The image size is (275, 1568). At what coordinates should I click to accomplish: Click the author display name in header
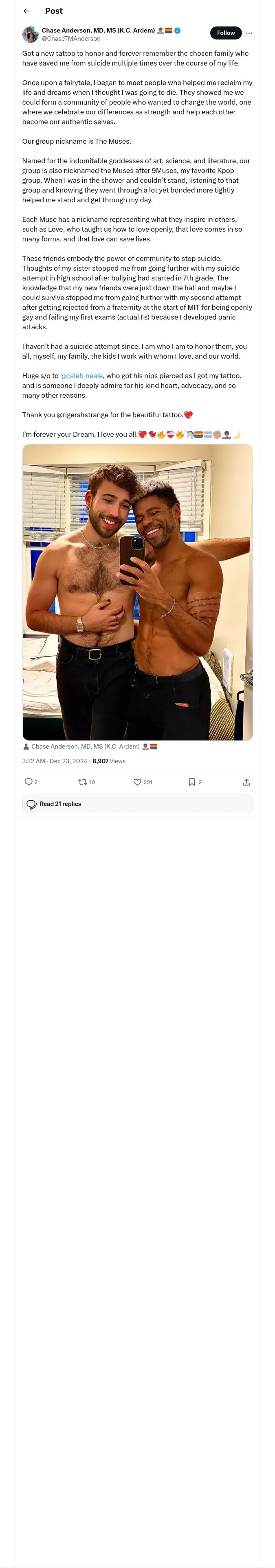[x=98, y=31]
